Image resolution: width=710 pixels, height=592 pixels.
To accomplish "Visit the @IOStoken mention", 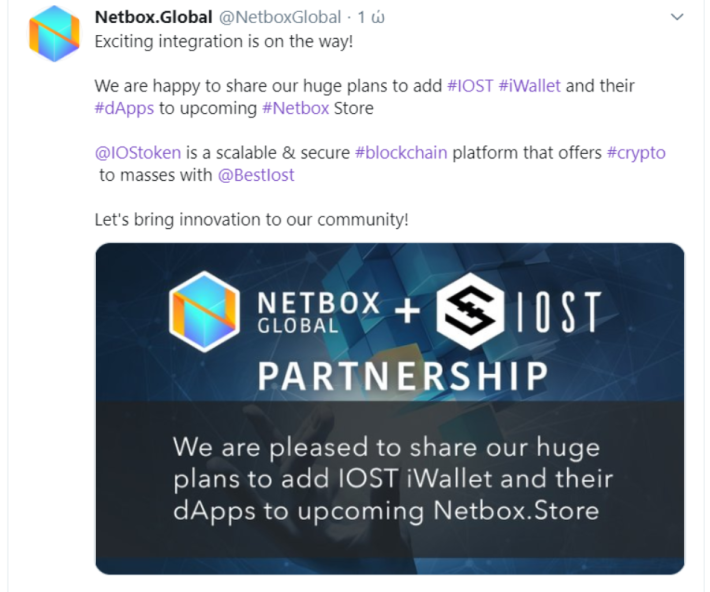I will click(138, 153).
